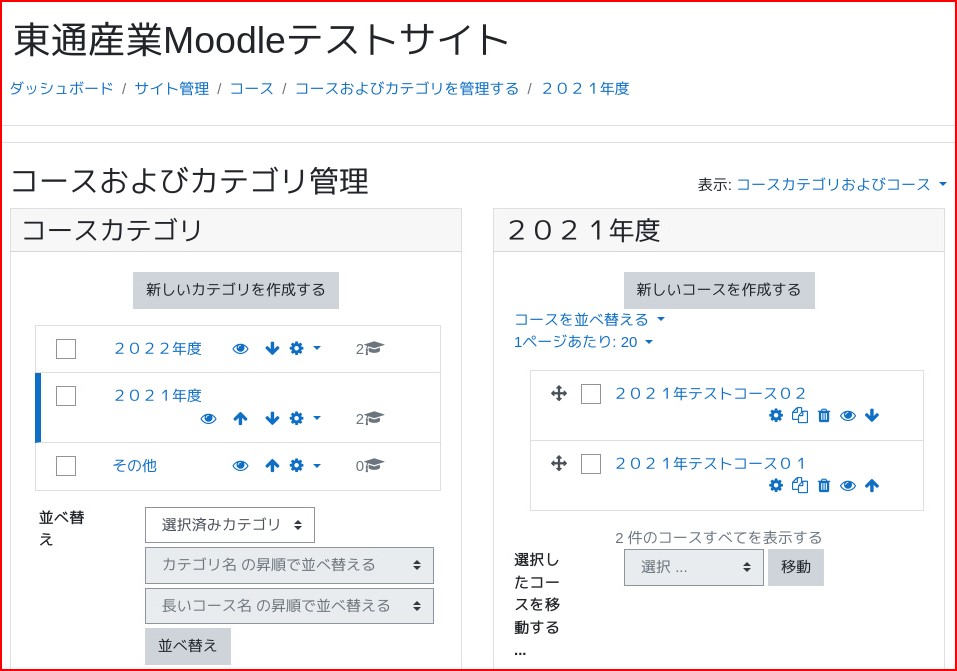The image size is (957, 671).
Task: Click the コースおよびカテゴリ管理 heading
Action: [x=190, y=181]
